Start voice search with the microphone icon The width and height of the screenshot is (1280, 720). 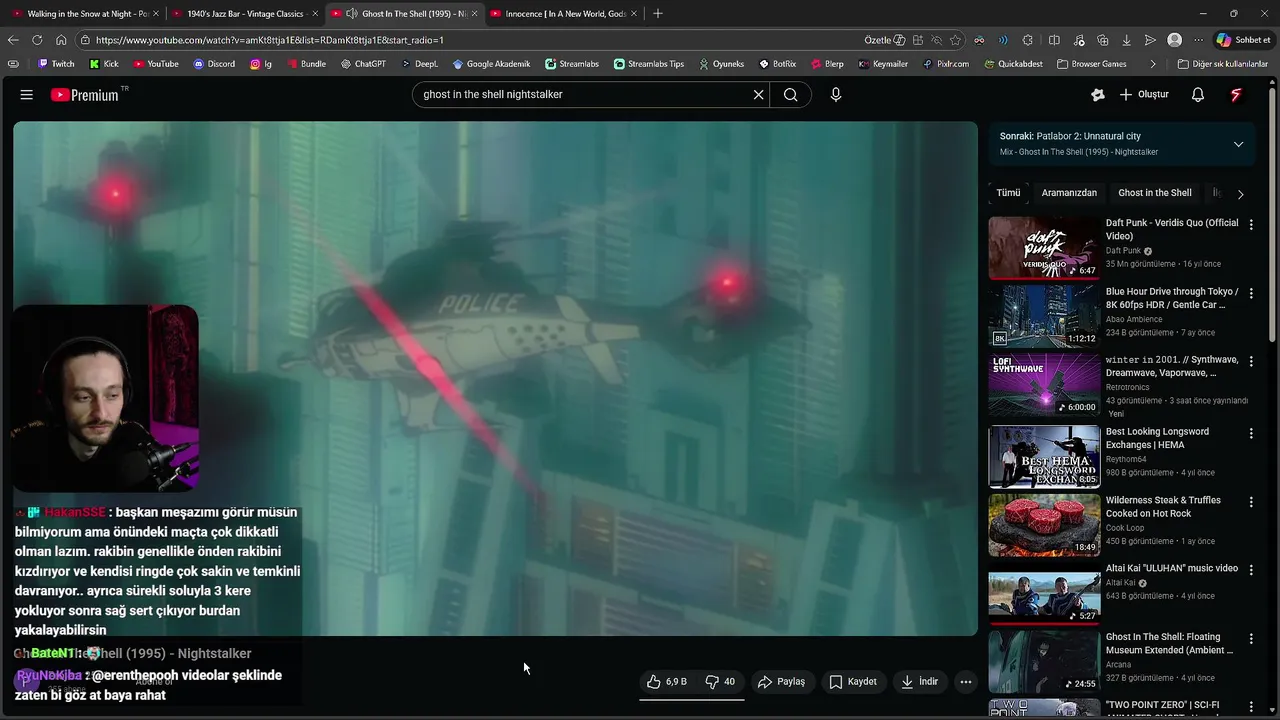[x=836, y=95]
